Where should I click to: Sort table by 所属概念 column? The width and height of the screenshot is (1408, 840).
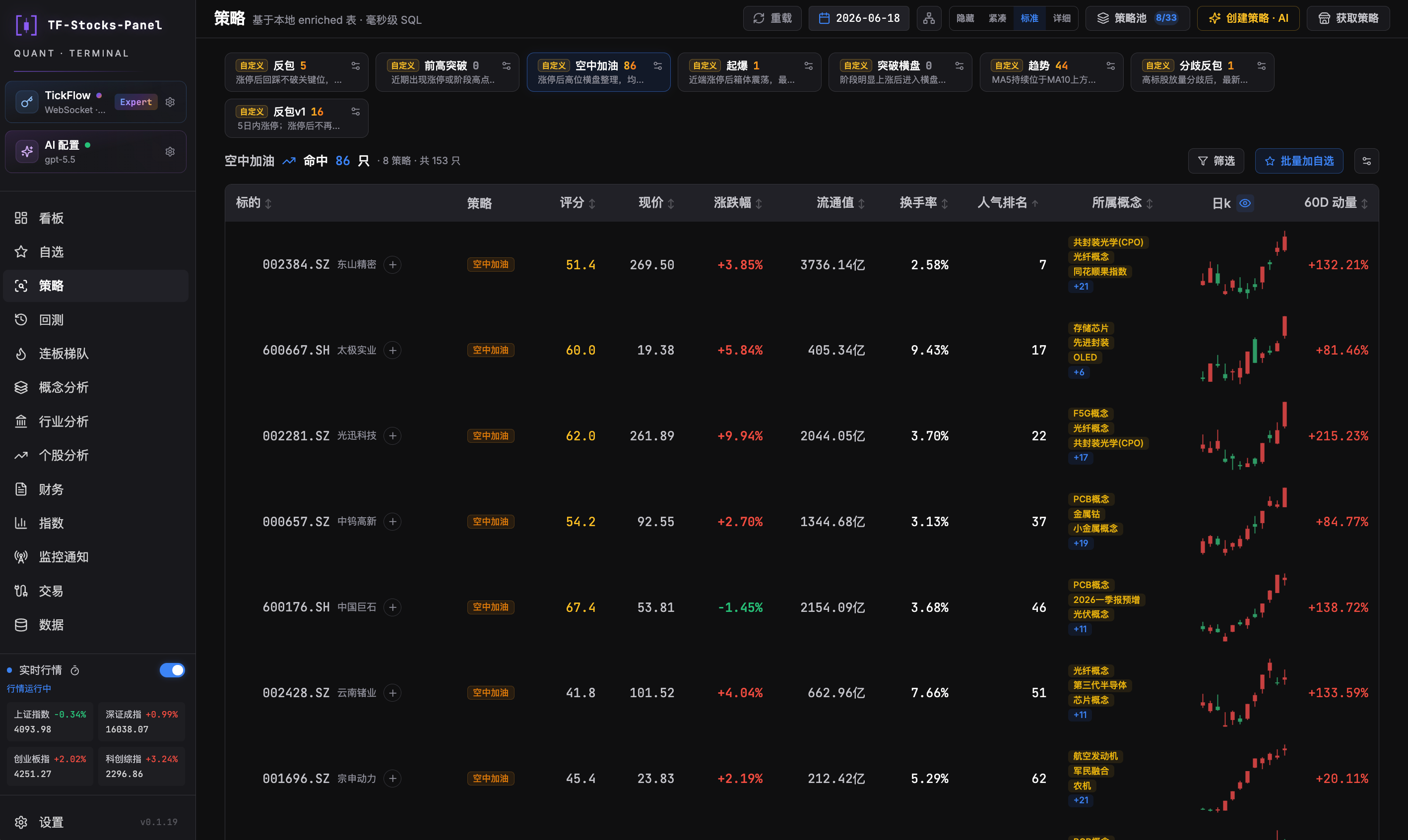(x=1122, y=203)
